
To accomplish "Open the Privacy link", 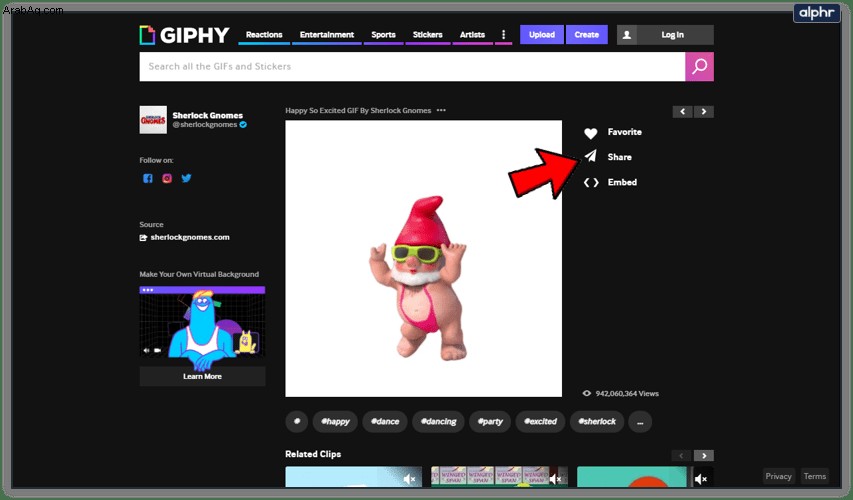I will (x=778, y=476).
